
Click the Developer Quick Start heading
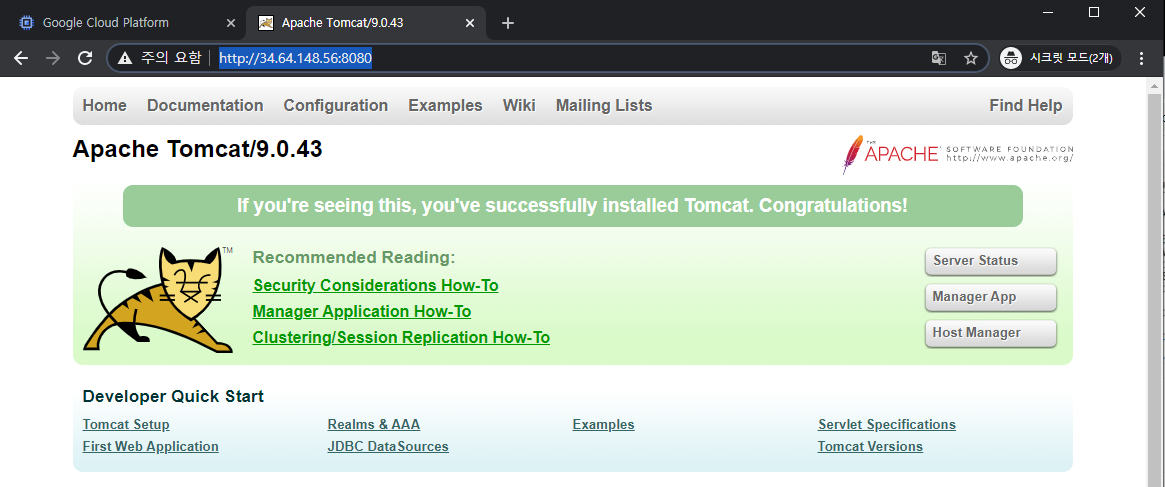coord(173,396)
